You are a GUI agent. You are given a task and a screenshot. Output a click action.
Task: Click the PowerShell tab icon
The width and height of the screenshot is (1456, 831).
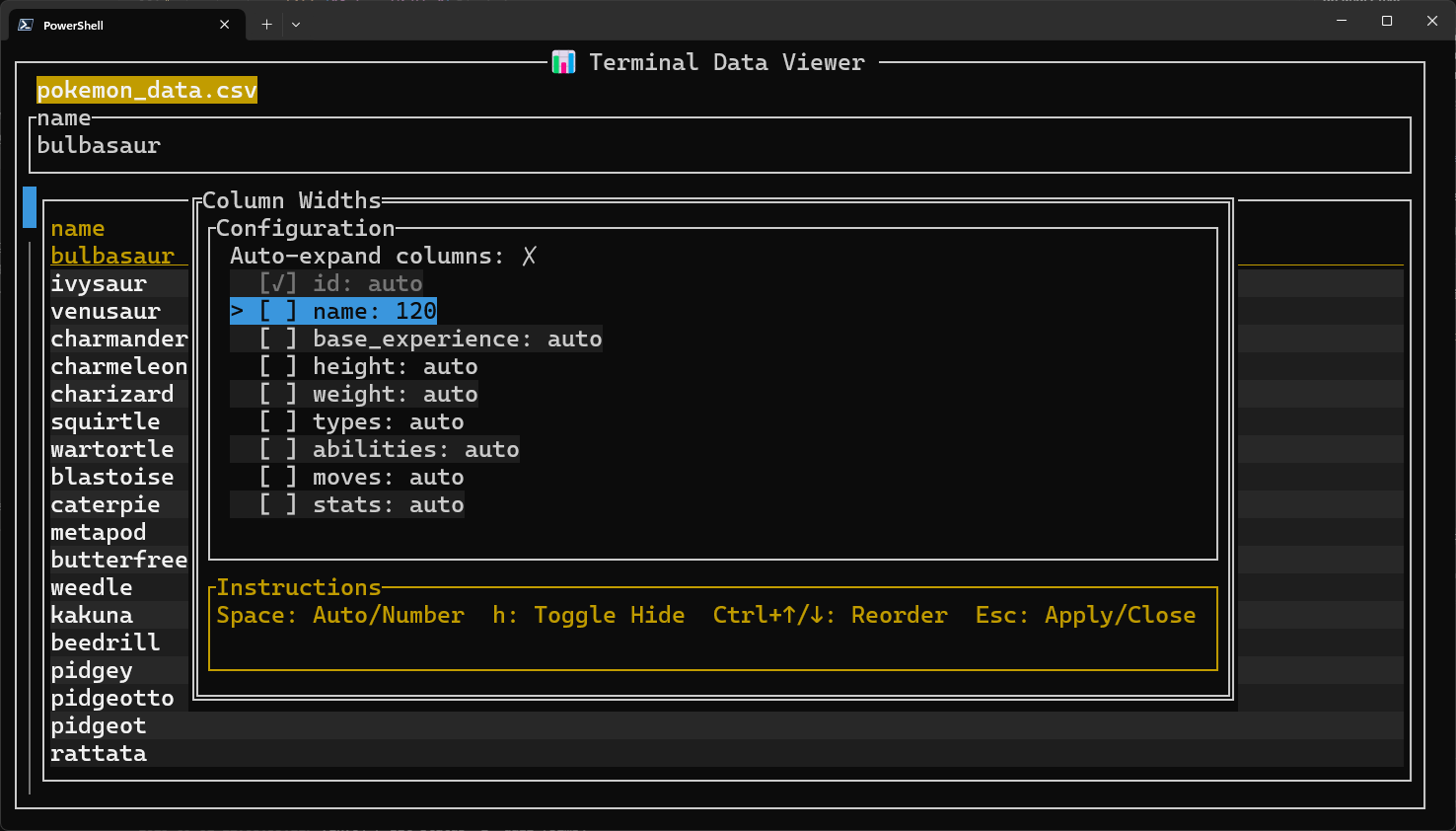tap(26, 25)
